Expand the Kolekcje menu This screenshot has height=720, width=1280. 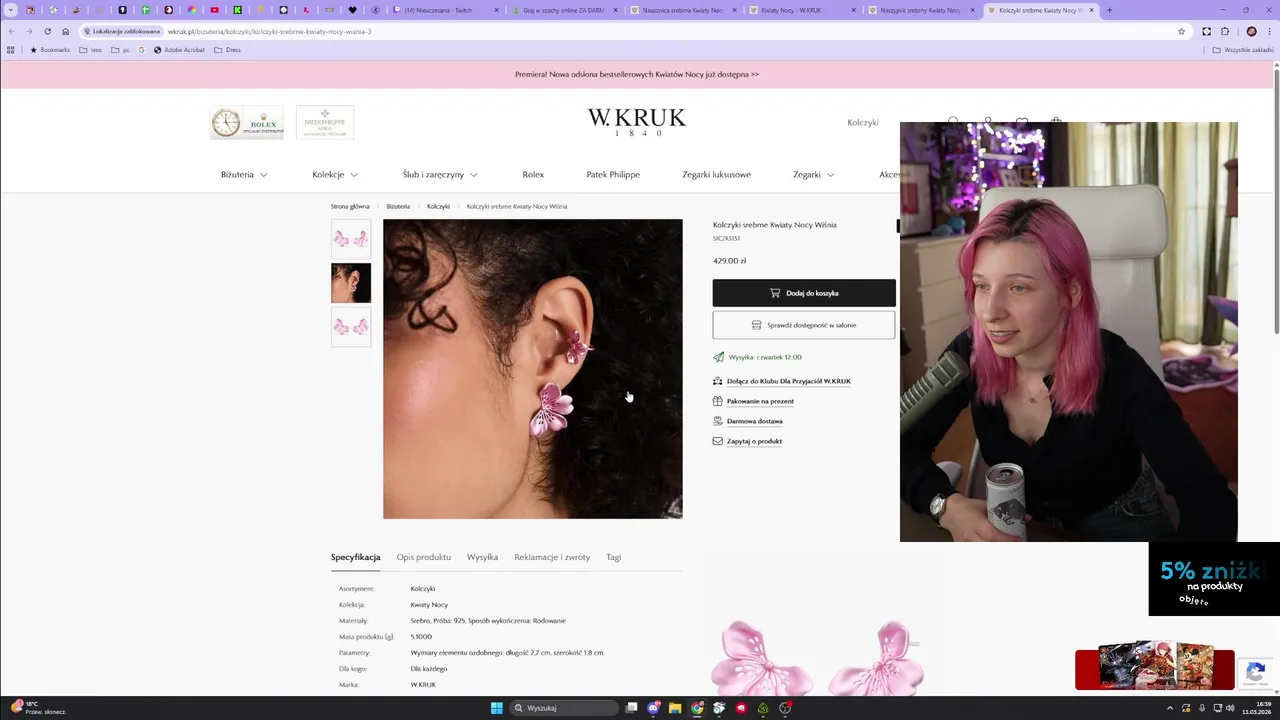click(335, 174)
